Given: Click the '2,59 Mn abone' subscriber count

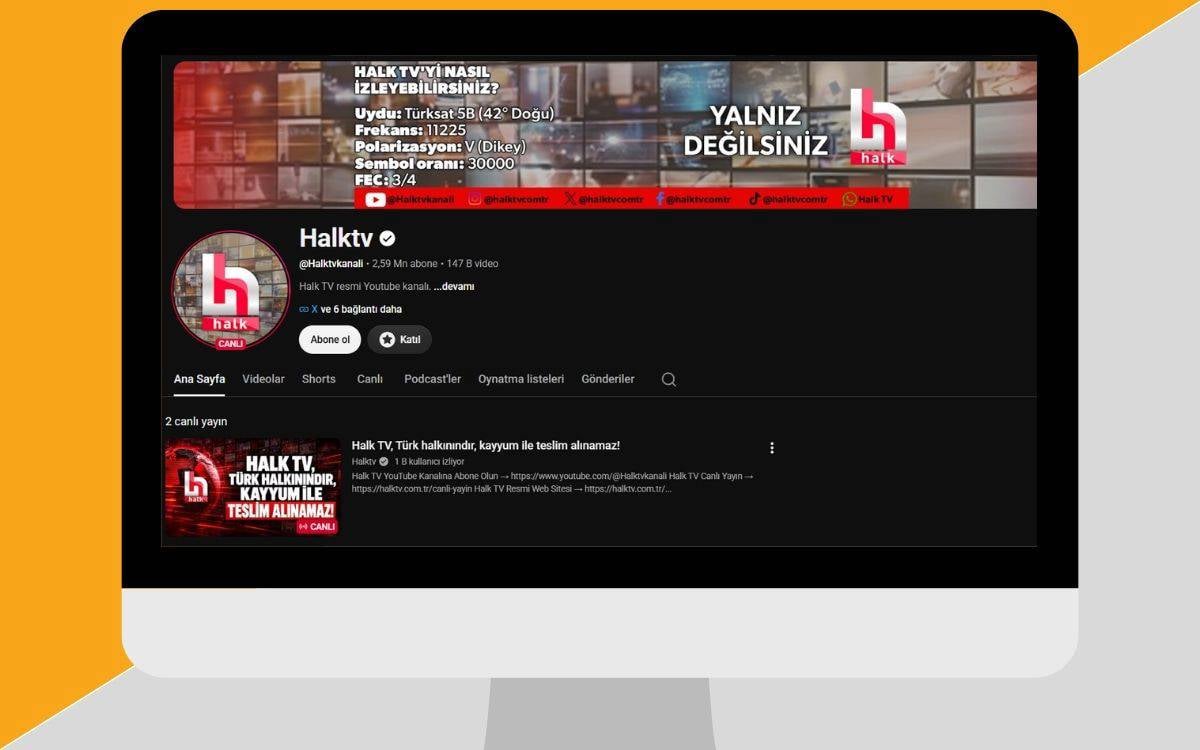Looking at the screenshot, I should [x=405, y=264].
